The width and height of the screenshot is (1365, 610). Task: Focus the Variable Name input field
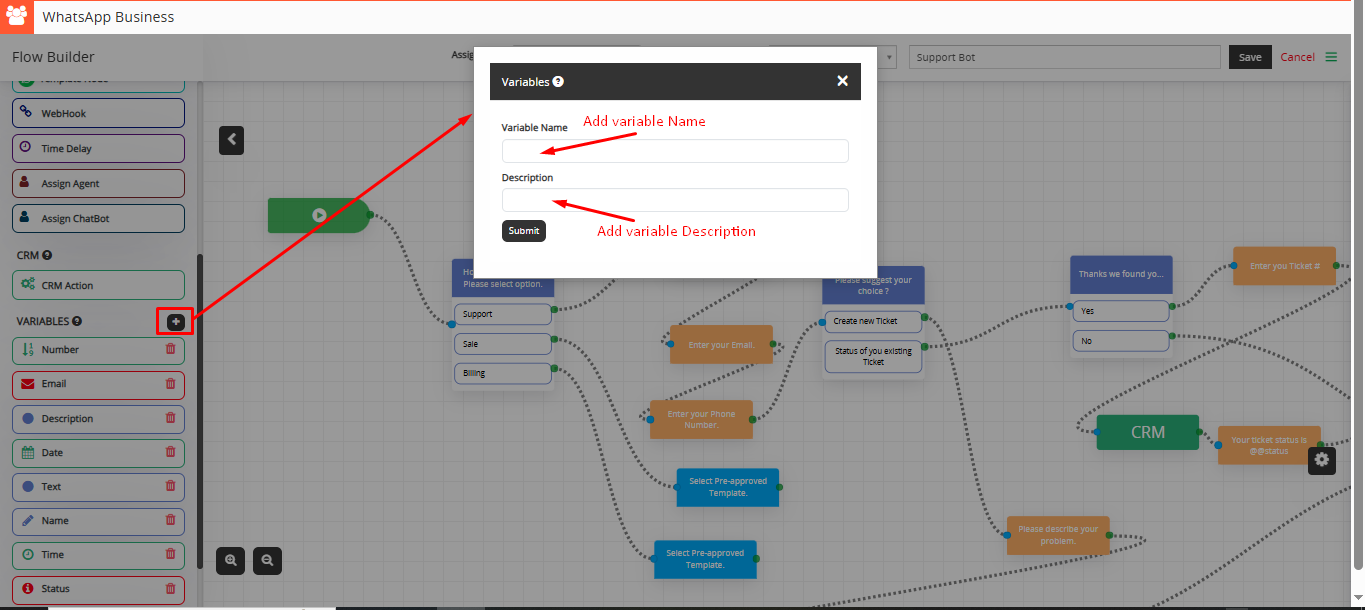point(675,151)
